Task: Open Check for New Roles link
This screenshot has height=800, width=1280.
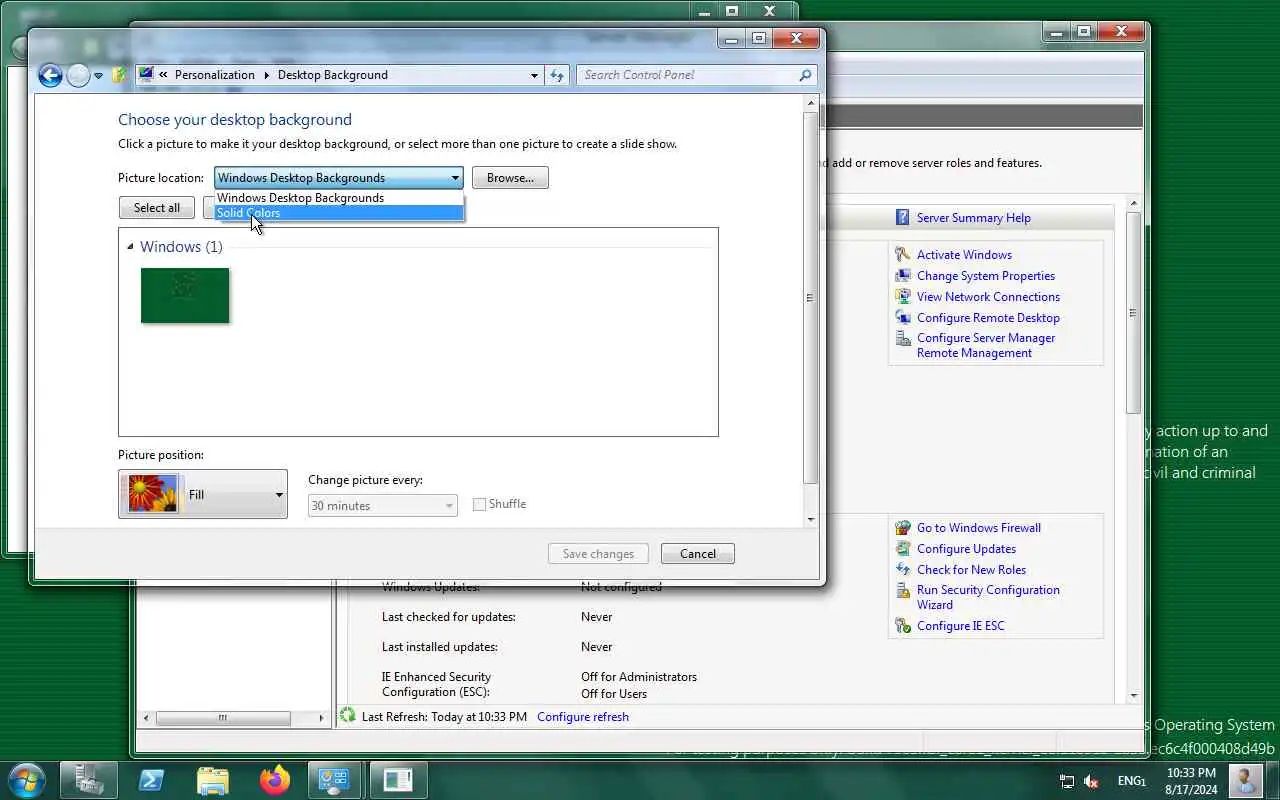Action: 971,570
